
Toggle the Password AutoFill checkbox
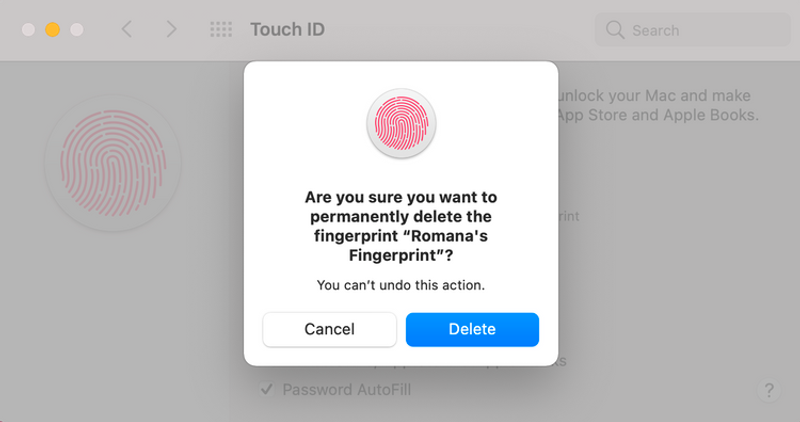click(266, 390)
